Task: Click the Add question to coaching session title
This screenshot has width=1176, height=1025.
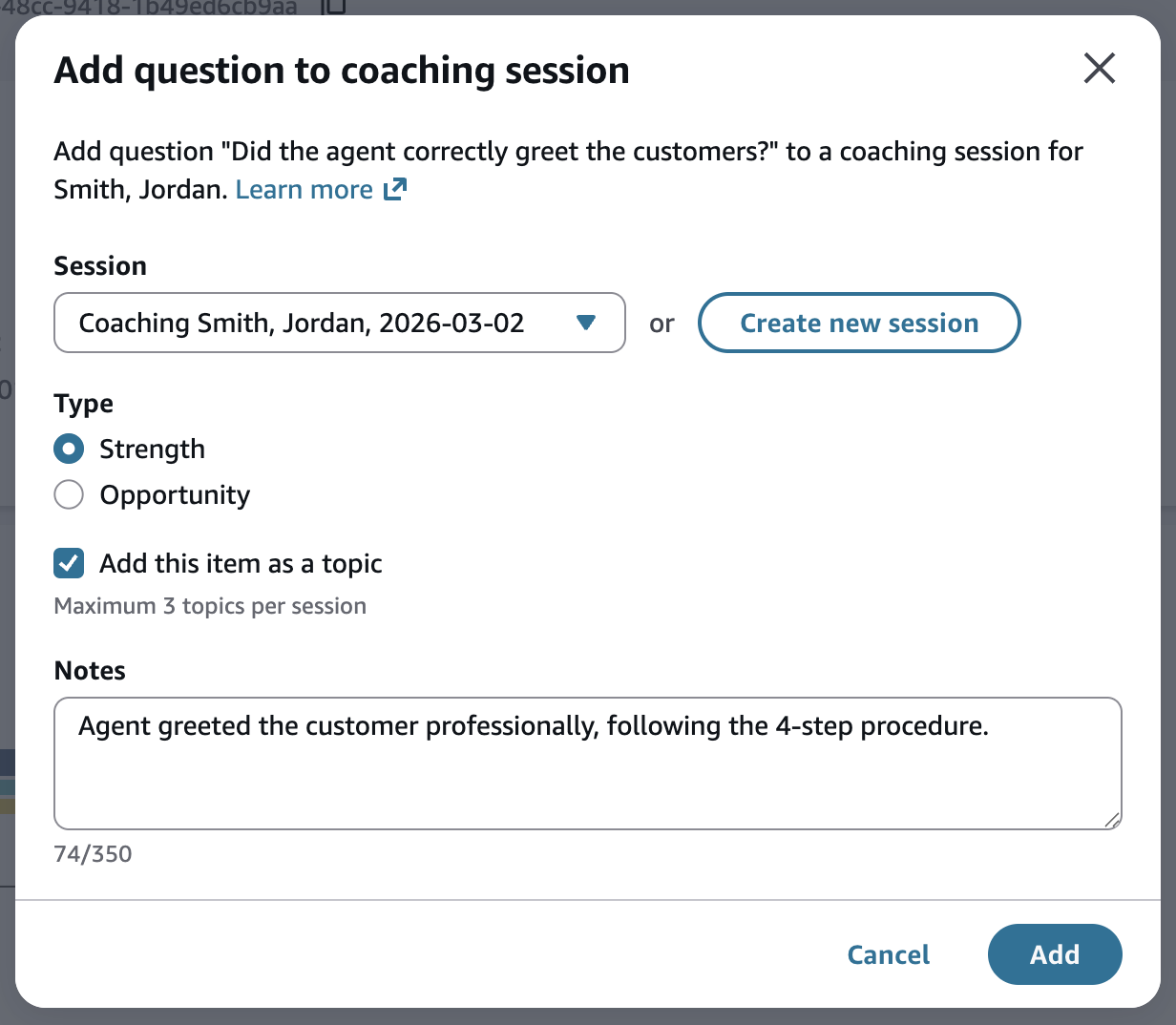Action: [x=344, y=70]
